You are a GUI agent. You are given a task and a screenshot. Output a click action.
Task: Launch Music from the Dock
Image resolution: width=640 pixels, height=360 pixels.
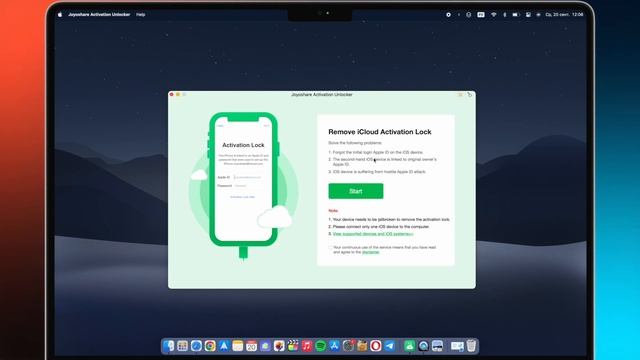point(307,346)
